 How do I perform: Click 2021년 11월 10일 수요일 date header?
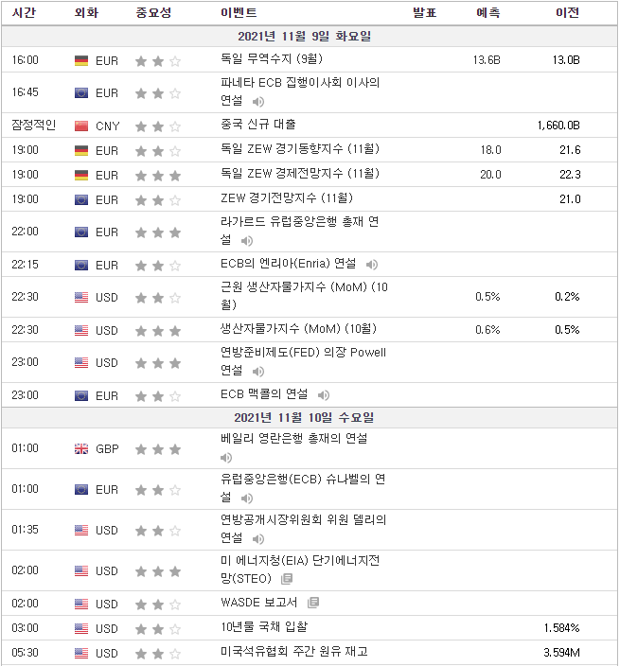coord(308,417)
